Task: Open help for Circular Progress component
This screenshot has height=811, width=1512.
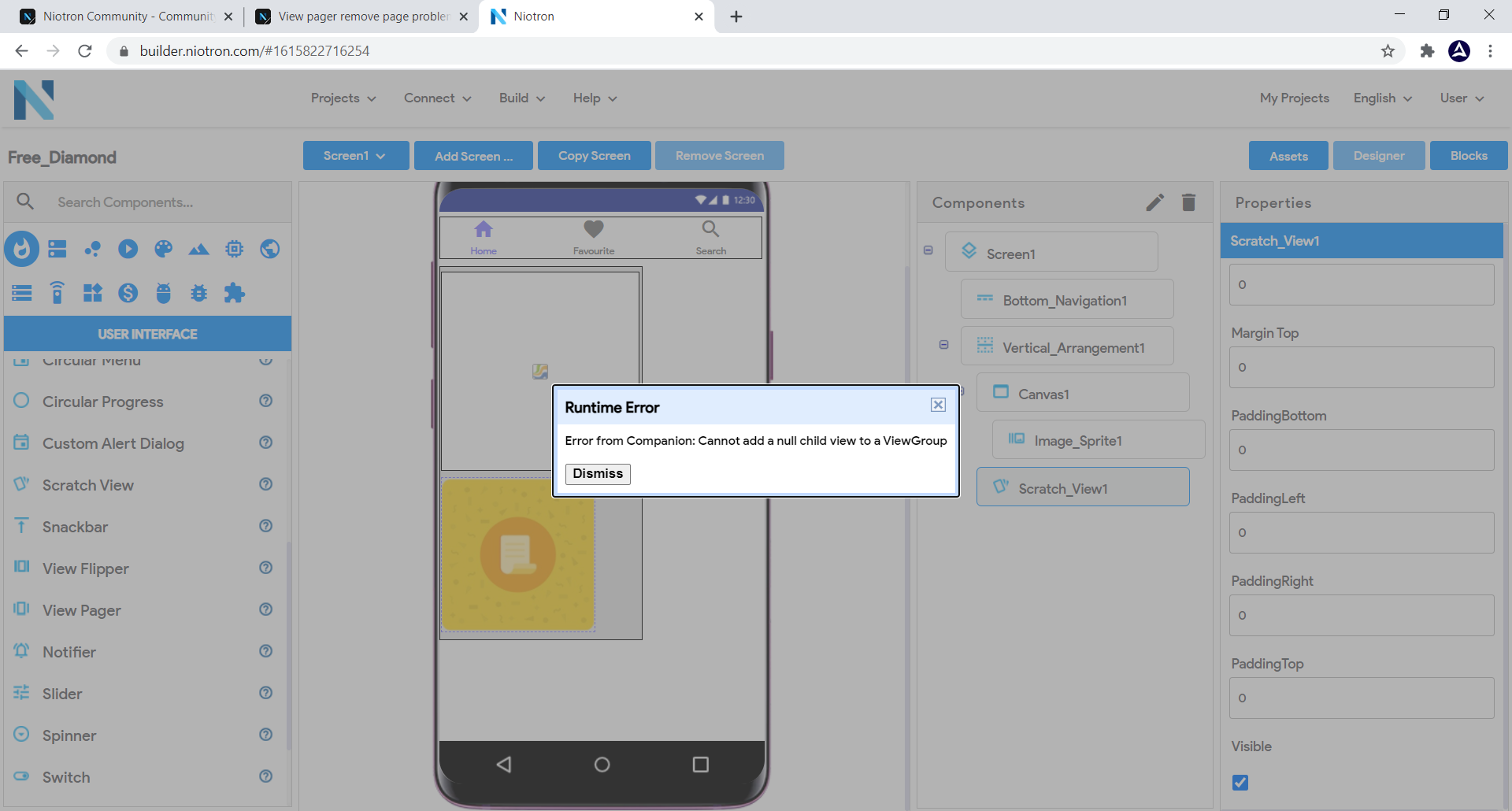Action: [266, 401]
